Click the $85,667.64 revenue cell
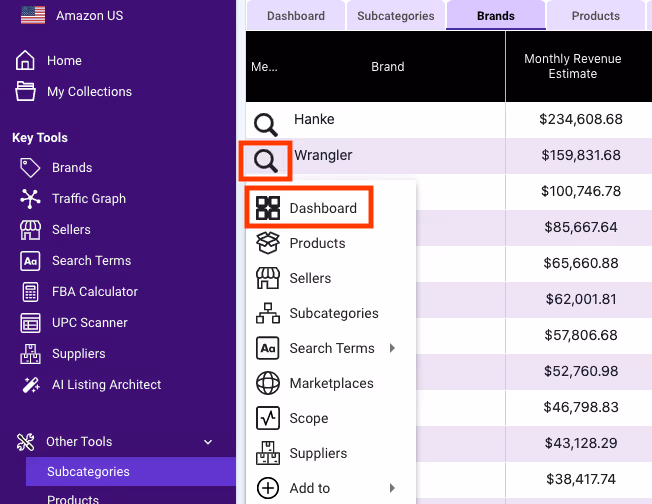Screen dimensions: 652x504 coord(581,227)
